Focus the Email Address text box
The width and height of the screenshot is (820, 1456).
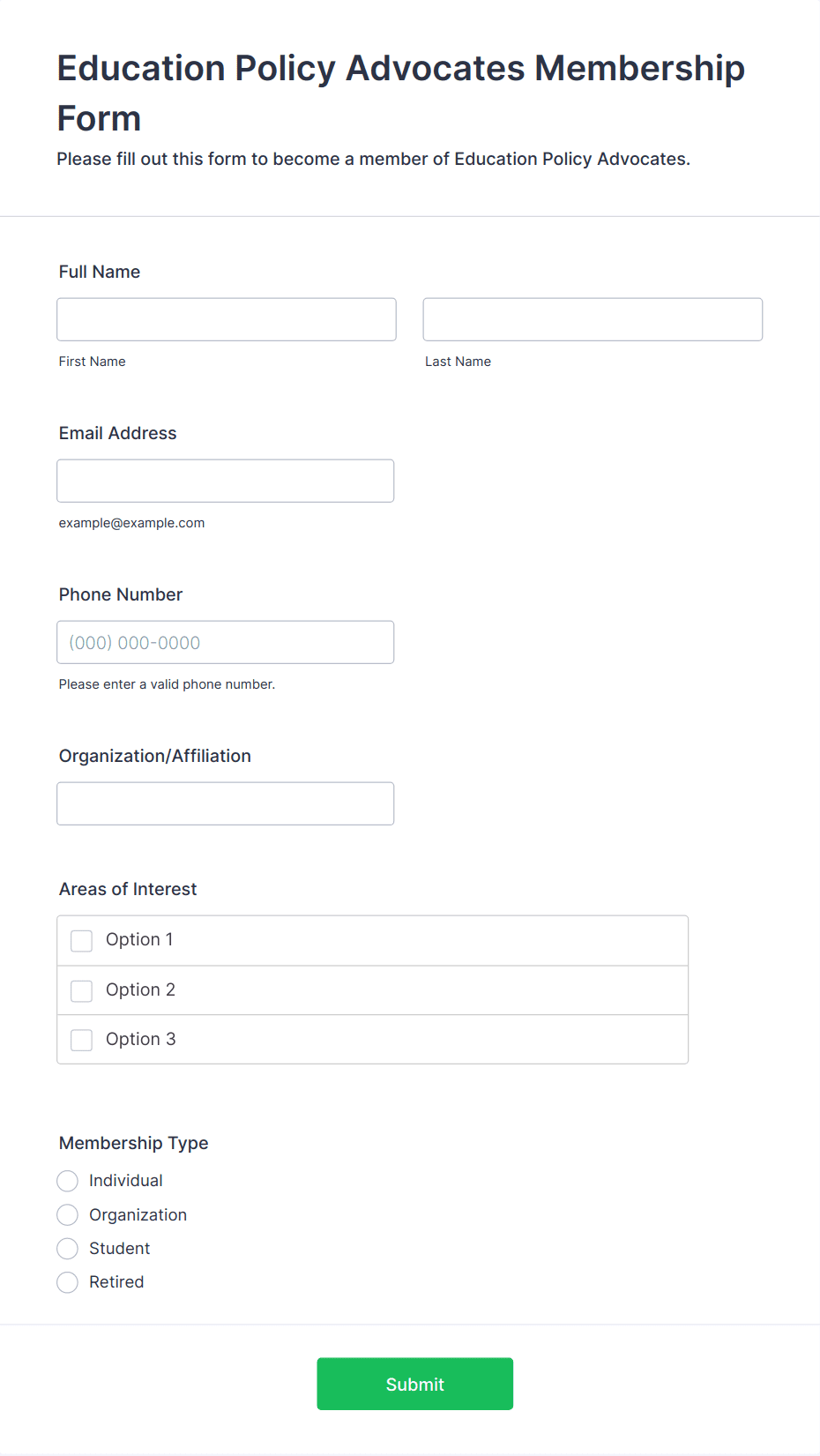click(226, 481)
